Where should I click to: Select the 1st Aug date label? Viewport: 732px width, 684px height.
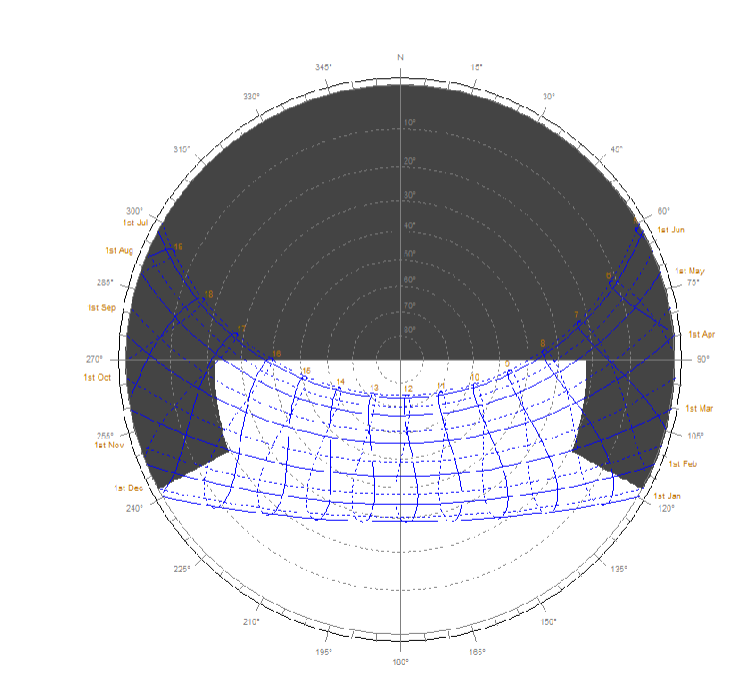119,250
